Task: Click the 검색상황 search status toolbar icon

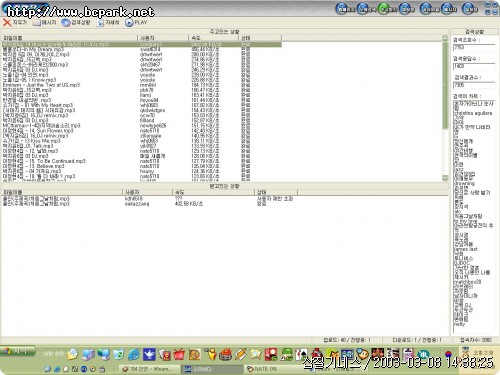Action: coord(66,22)
